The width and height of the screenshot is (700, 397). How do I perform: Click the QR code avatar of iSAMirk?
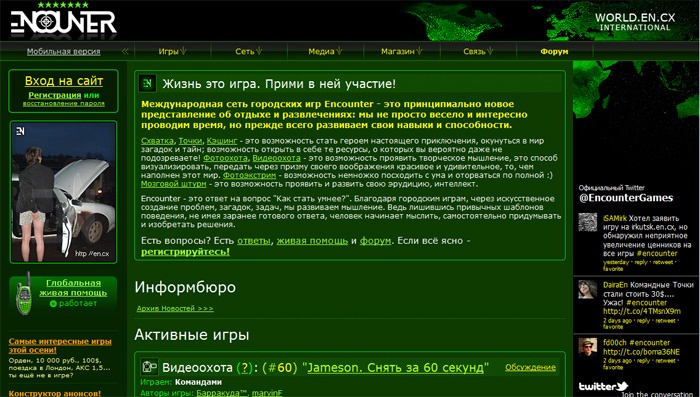click(588, 222)
